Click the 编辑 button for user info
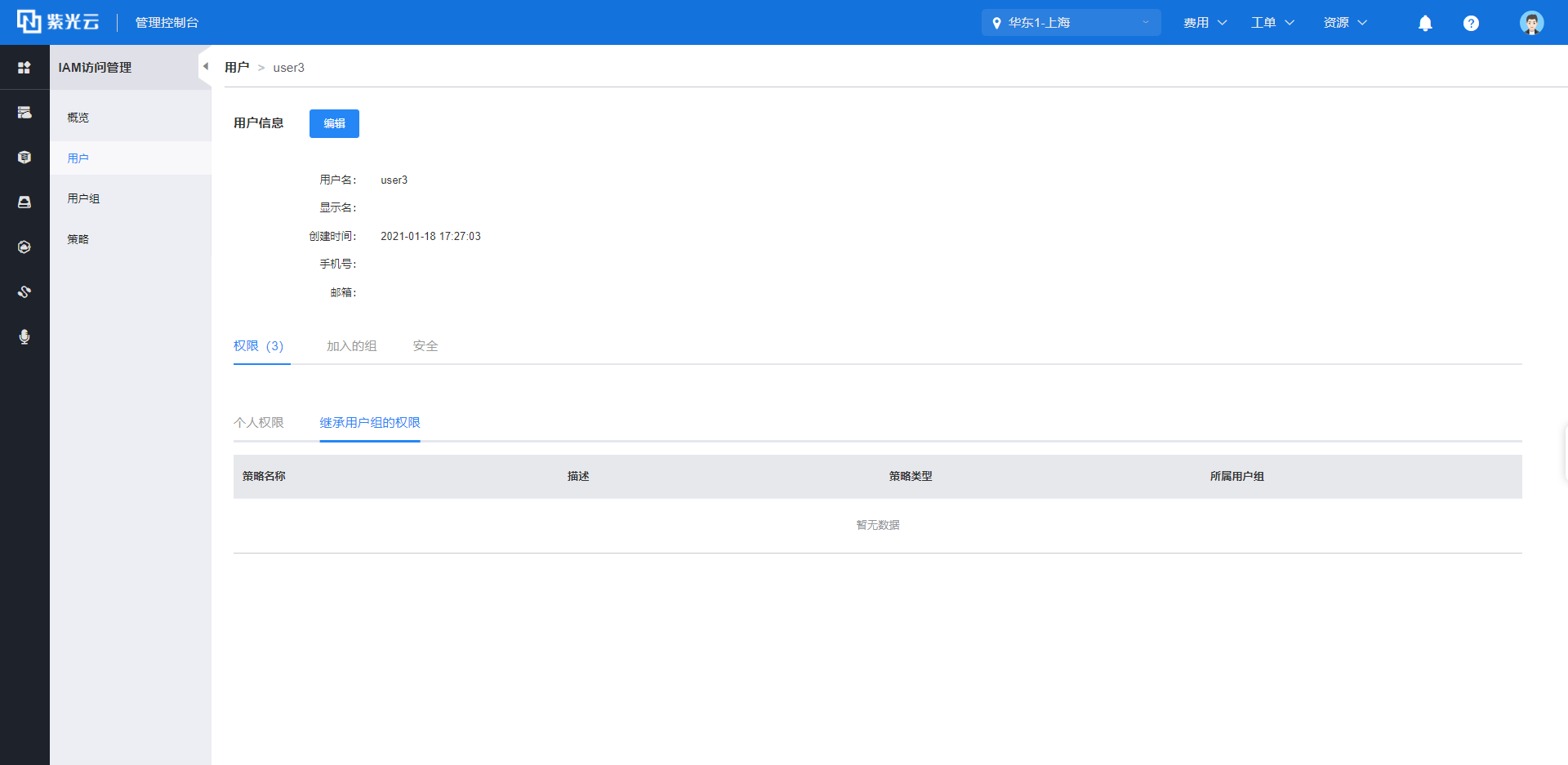 334,123
